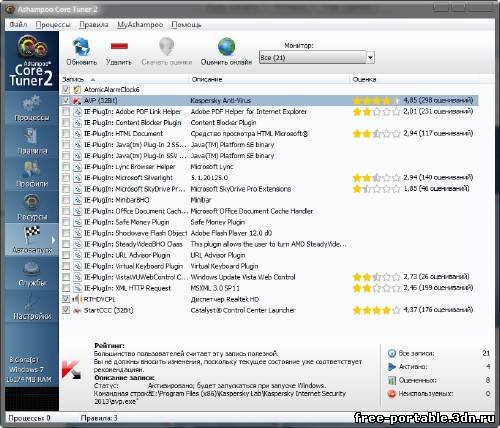Open the Помощь menu
This screenshot has height=428, width=500.
186,25
